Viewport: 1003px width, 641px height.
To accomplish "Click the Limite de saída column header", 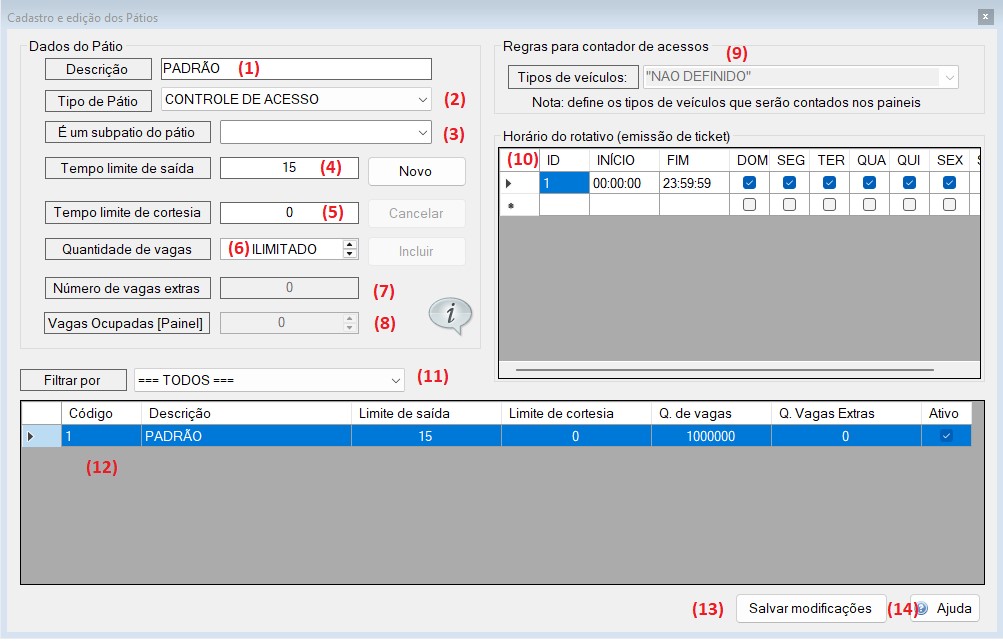I will pos(426,413).
